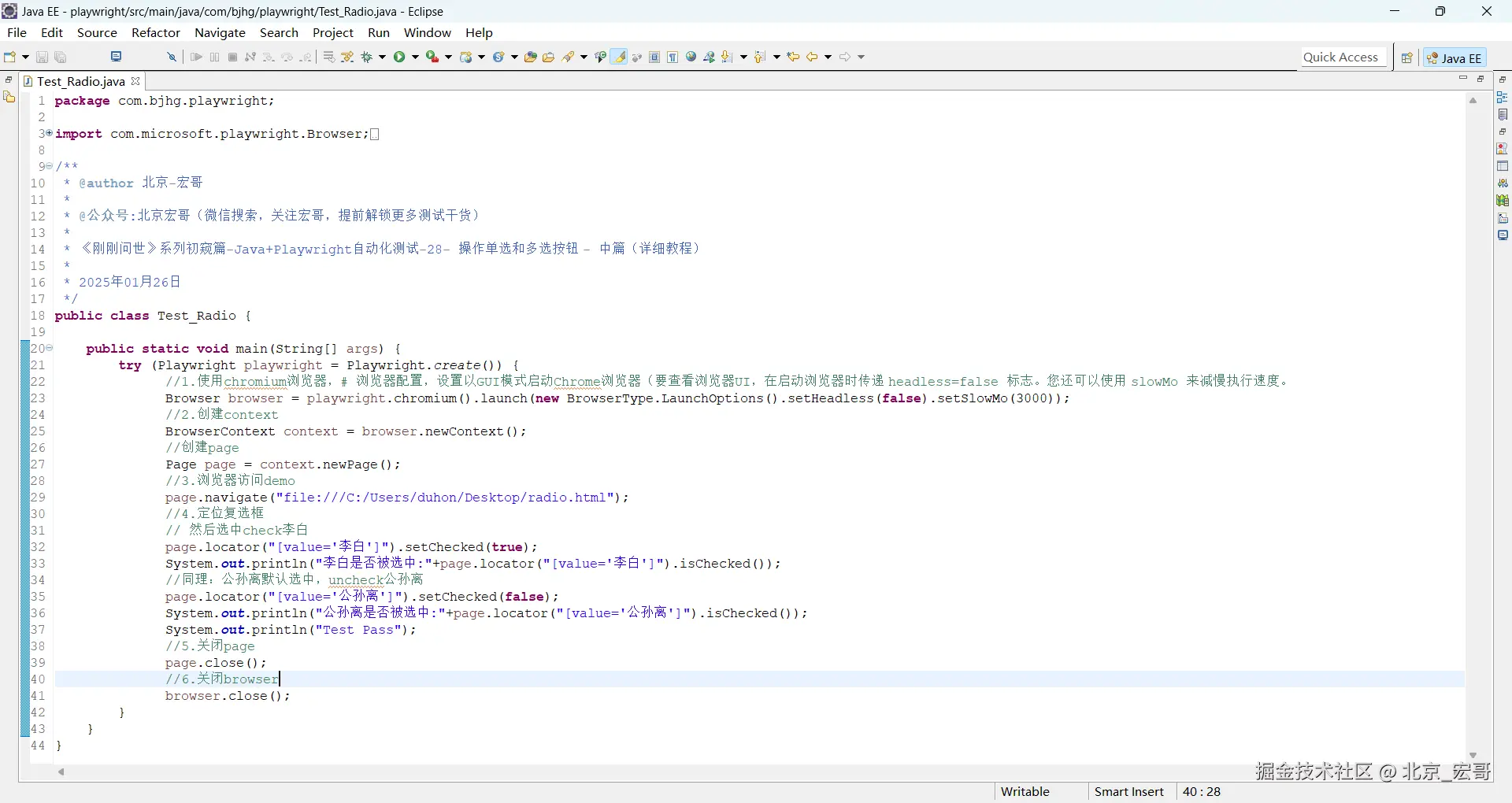Viewport: 1512px width, 803px height.
Task: Click the New Servlet icon
Action: click(498, 57)
